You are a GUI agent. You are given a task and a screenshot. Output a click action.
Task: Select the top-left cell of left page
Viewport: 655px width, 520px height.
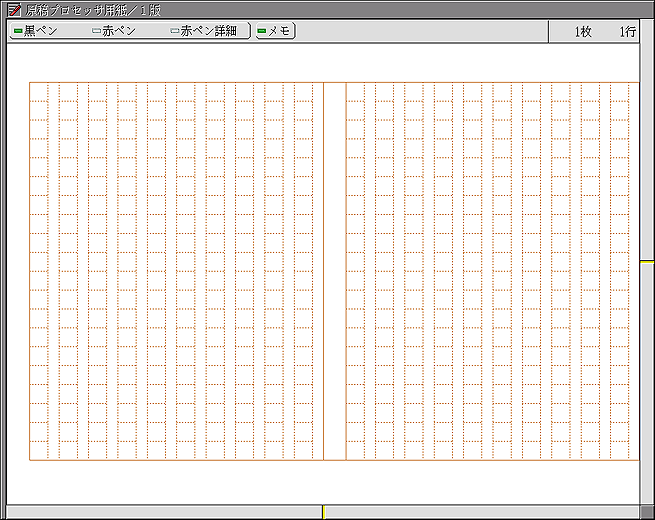pos(38,92)
